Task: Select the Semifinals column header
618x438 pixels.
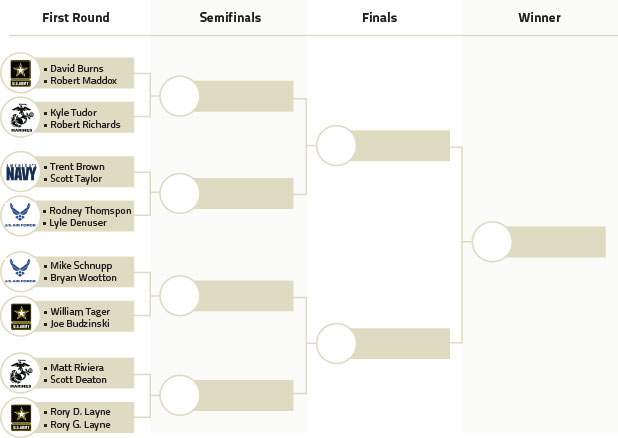Action: [x=230, y=17]
